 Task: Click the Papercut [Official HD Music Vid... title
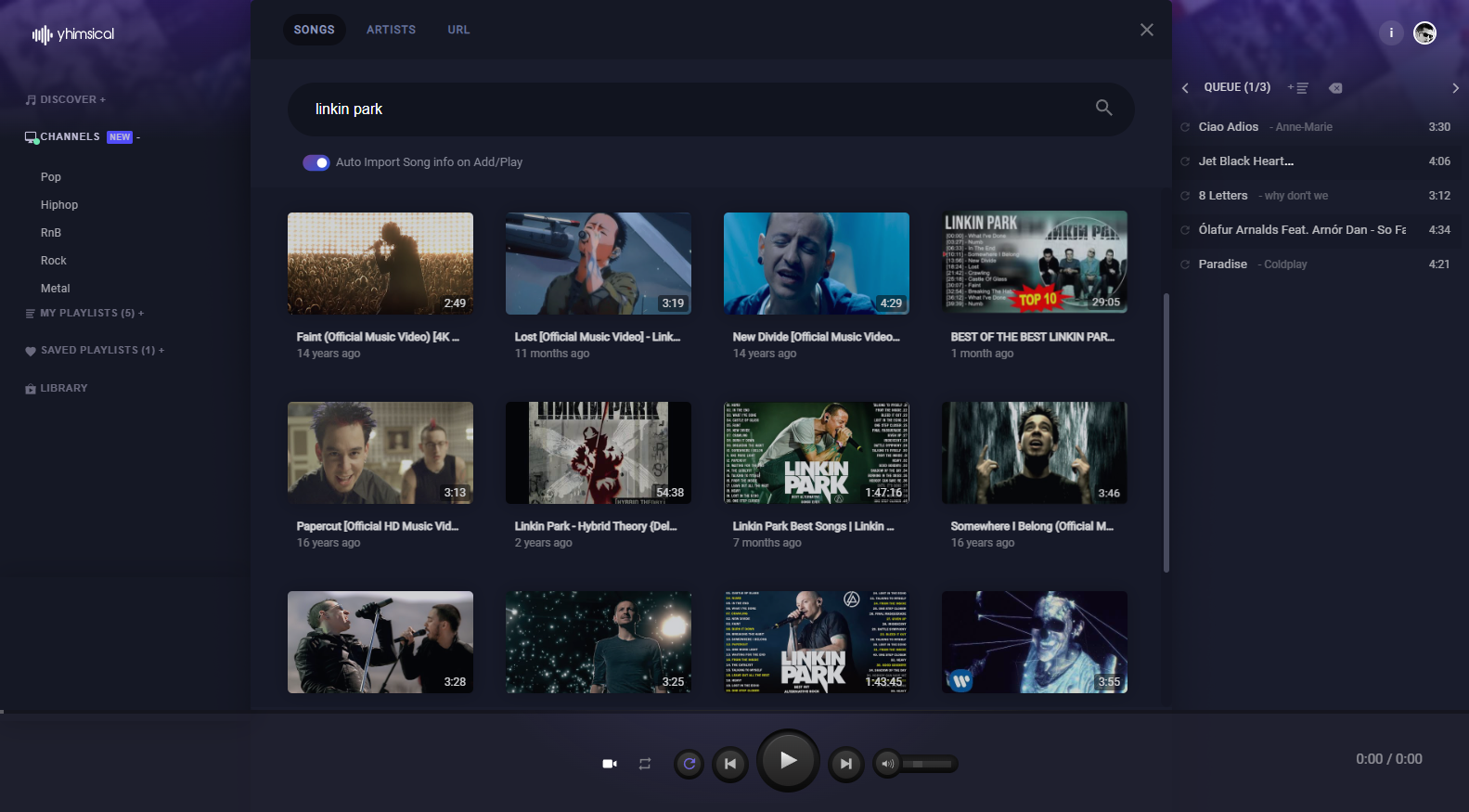coord(378,526)
